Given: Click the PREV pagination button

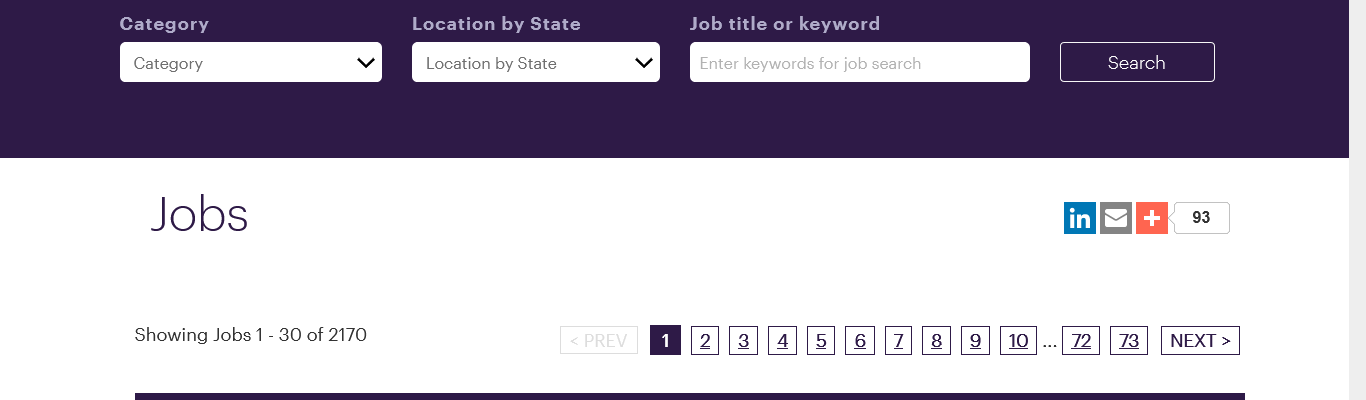Looking at the screenshot, I should tap(598, 341).
